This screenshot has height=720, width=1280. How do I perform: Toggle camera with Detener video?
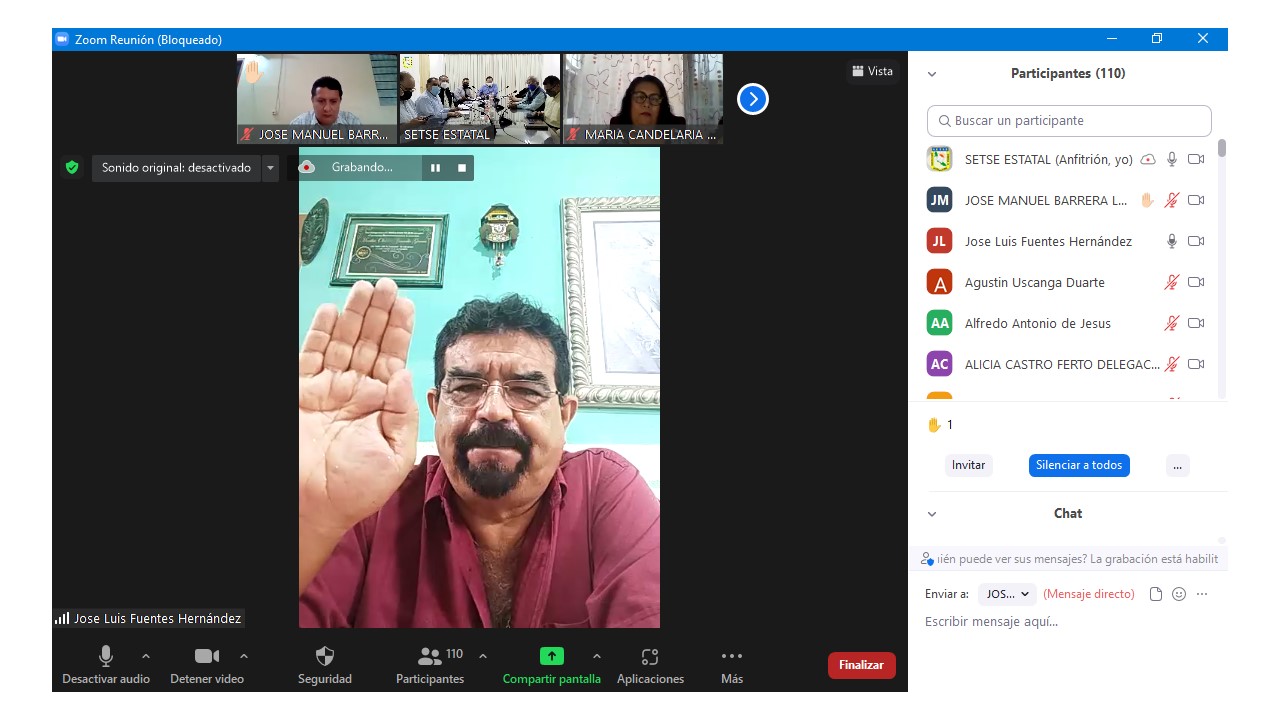coord(207,666)
